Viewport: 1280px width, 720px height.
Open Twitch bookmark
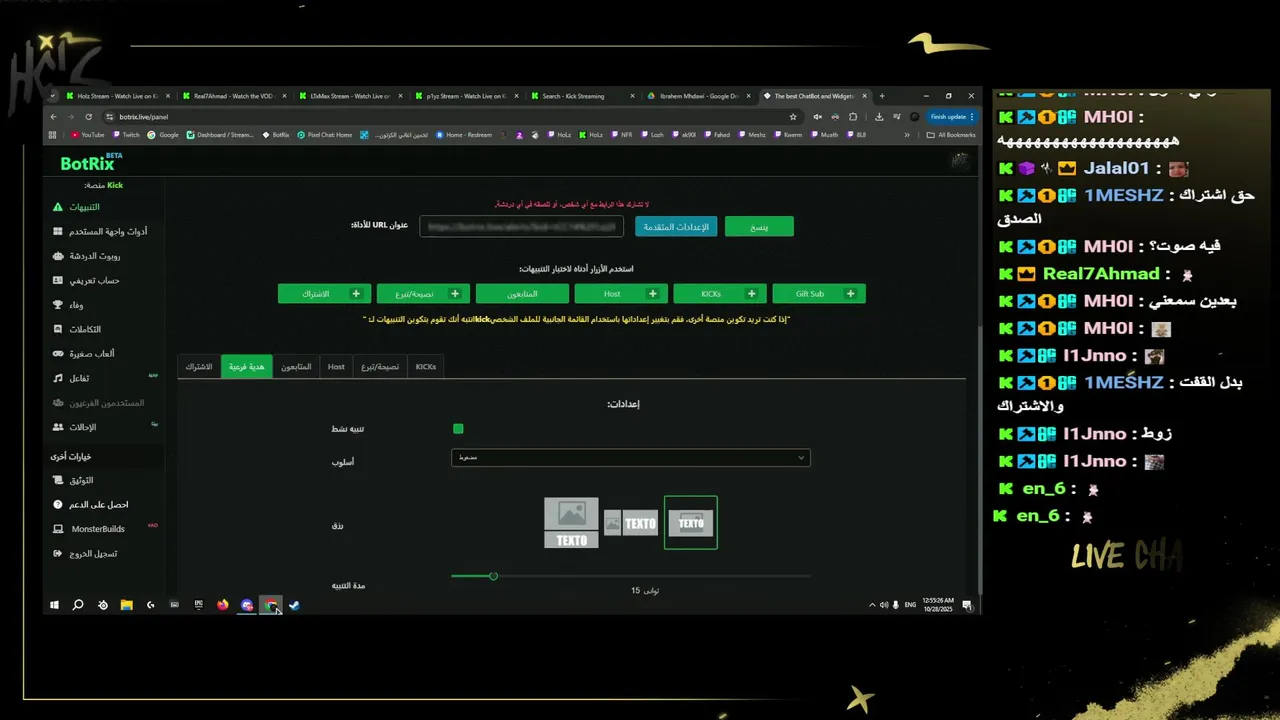tap(126, 135)
